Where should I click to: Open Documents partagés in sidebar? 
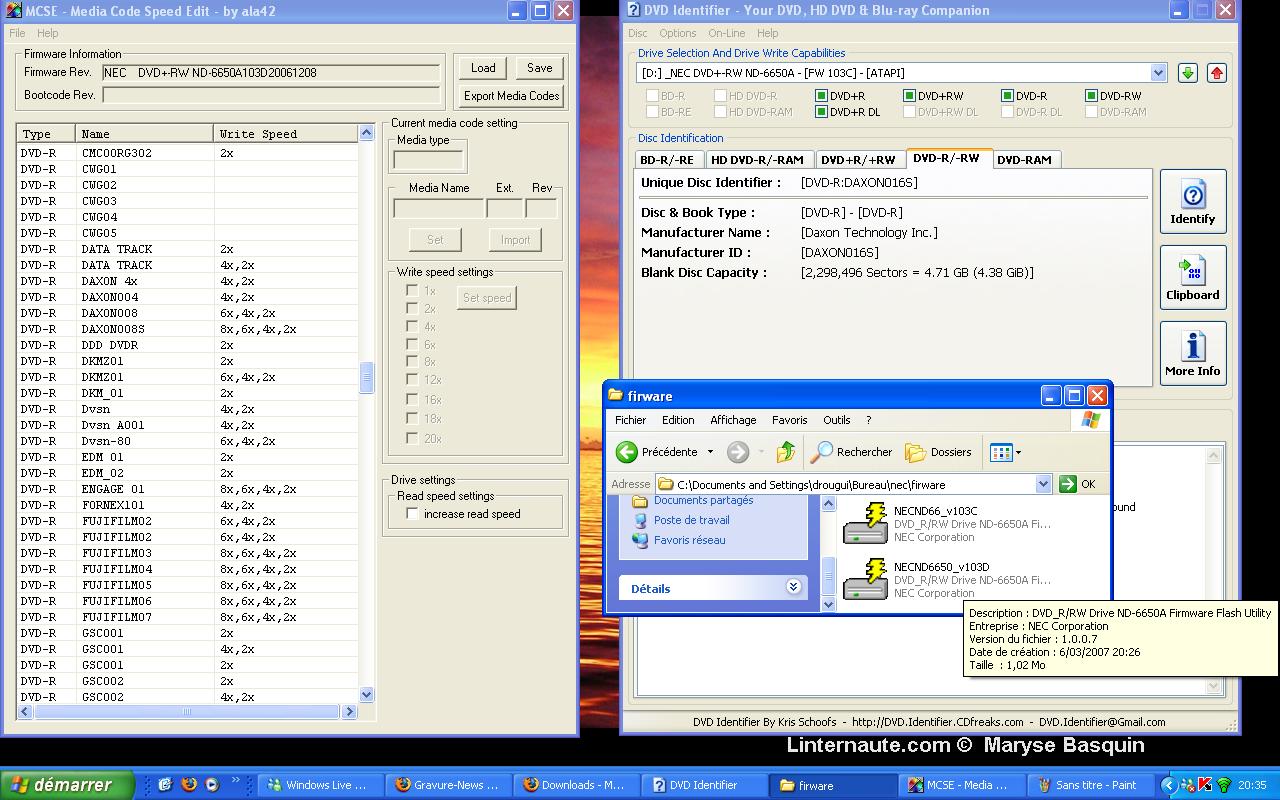click(703, 500)
